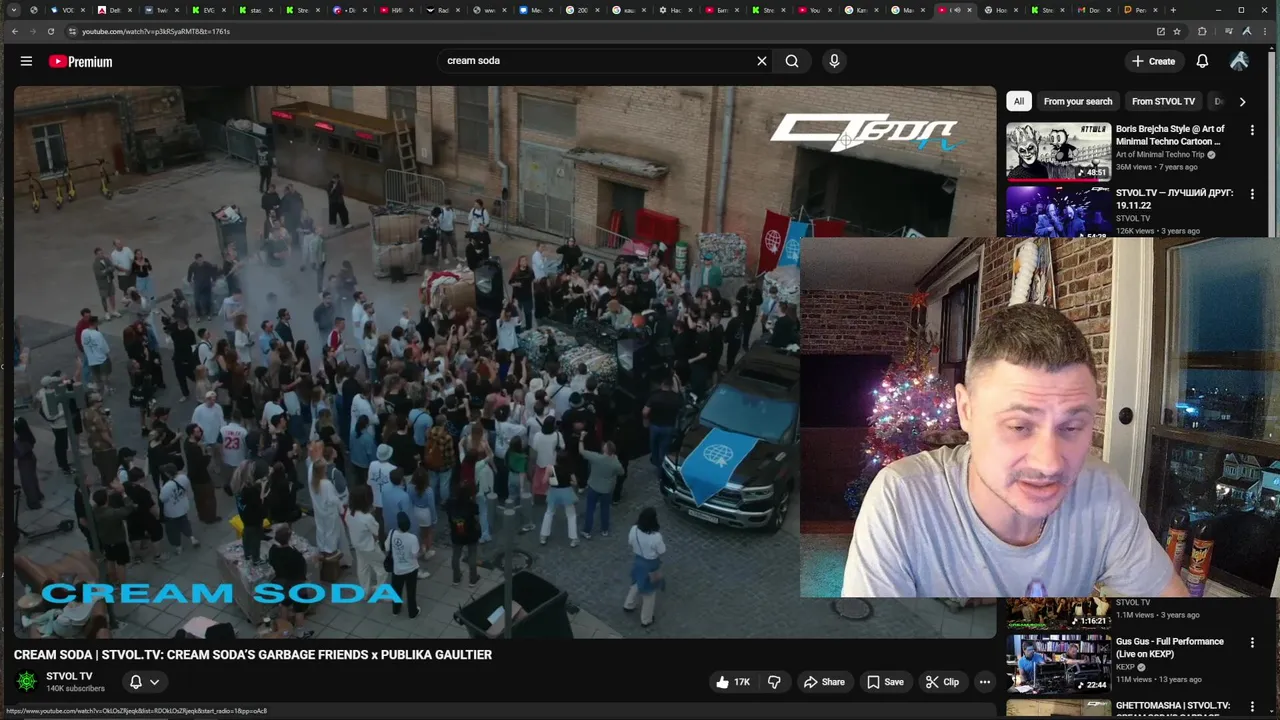Mute the playing YouTube tab speaker icon

(x=957, y=10)
